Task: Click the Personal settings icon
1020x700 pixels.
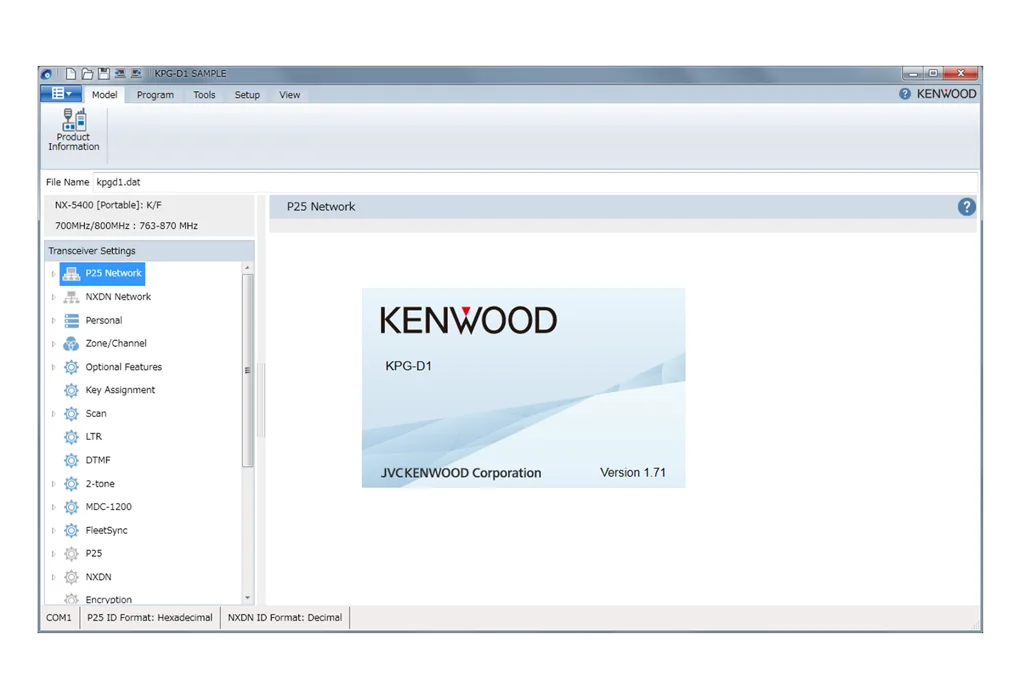Action: click(x=72, y=321)
